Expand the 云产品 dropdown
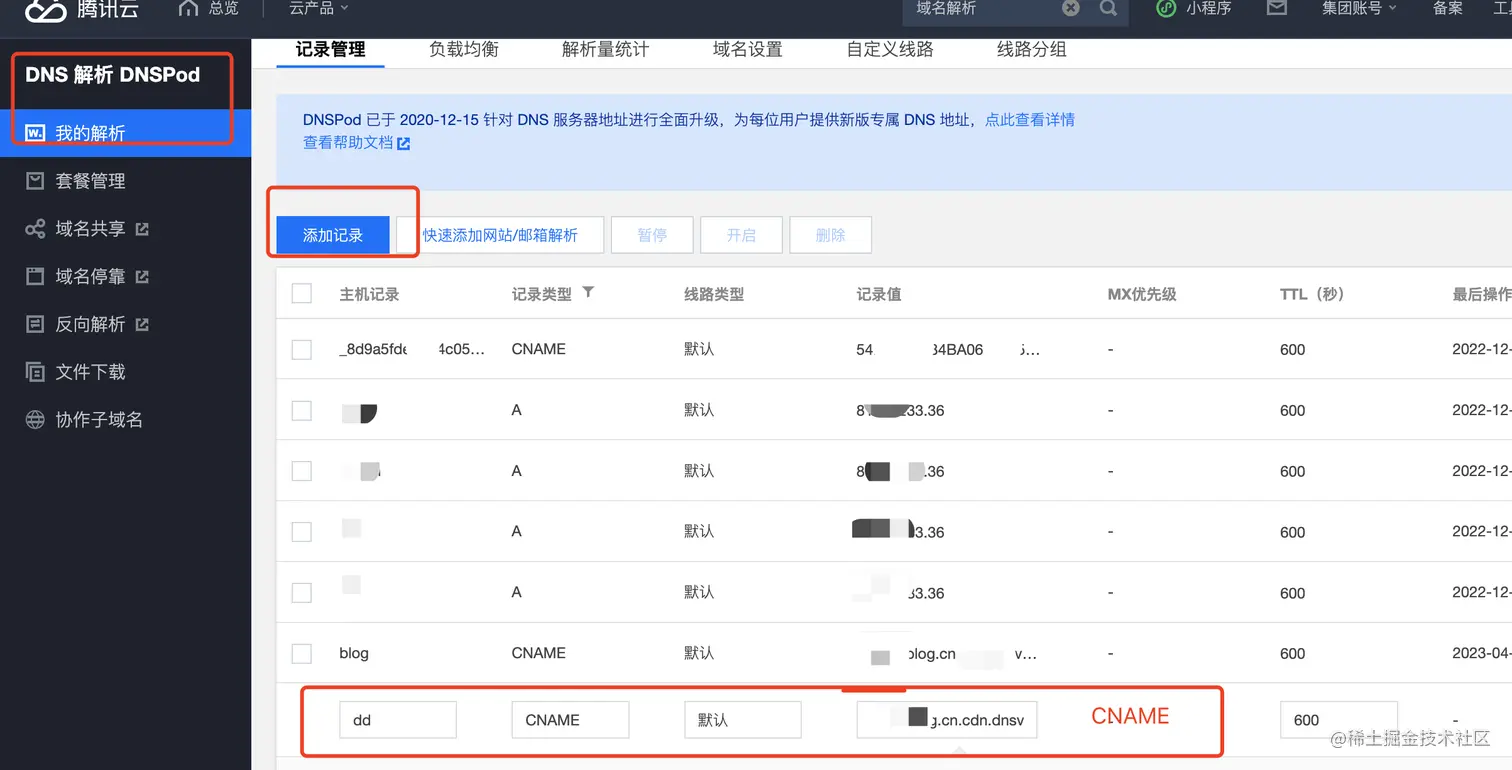This screenshot has width=1512, height=770. tap(319, 8)
